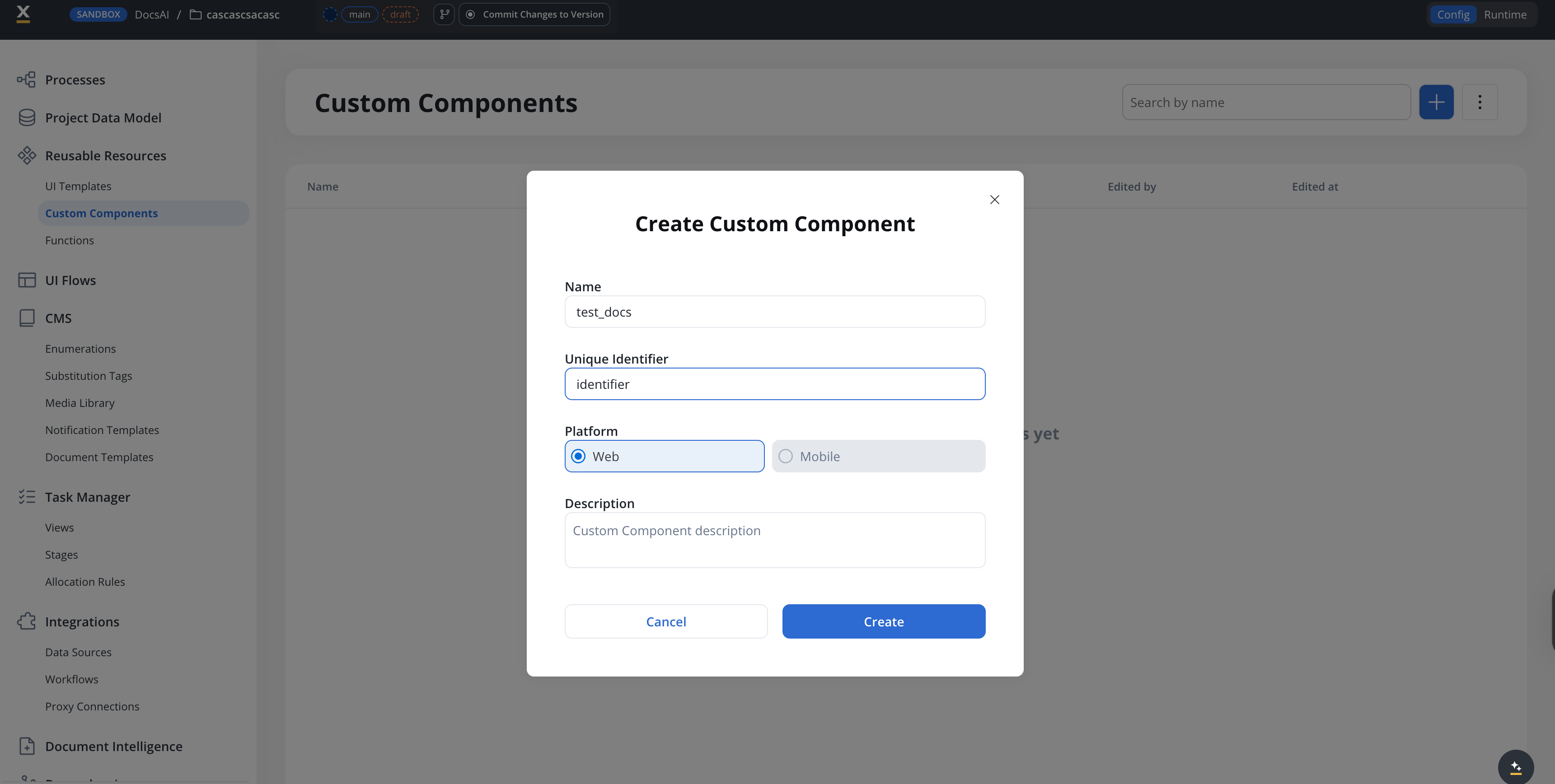Click the Integrations puzzle icon

coord(27,621)
